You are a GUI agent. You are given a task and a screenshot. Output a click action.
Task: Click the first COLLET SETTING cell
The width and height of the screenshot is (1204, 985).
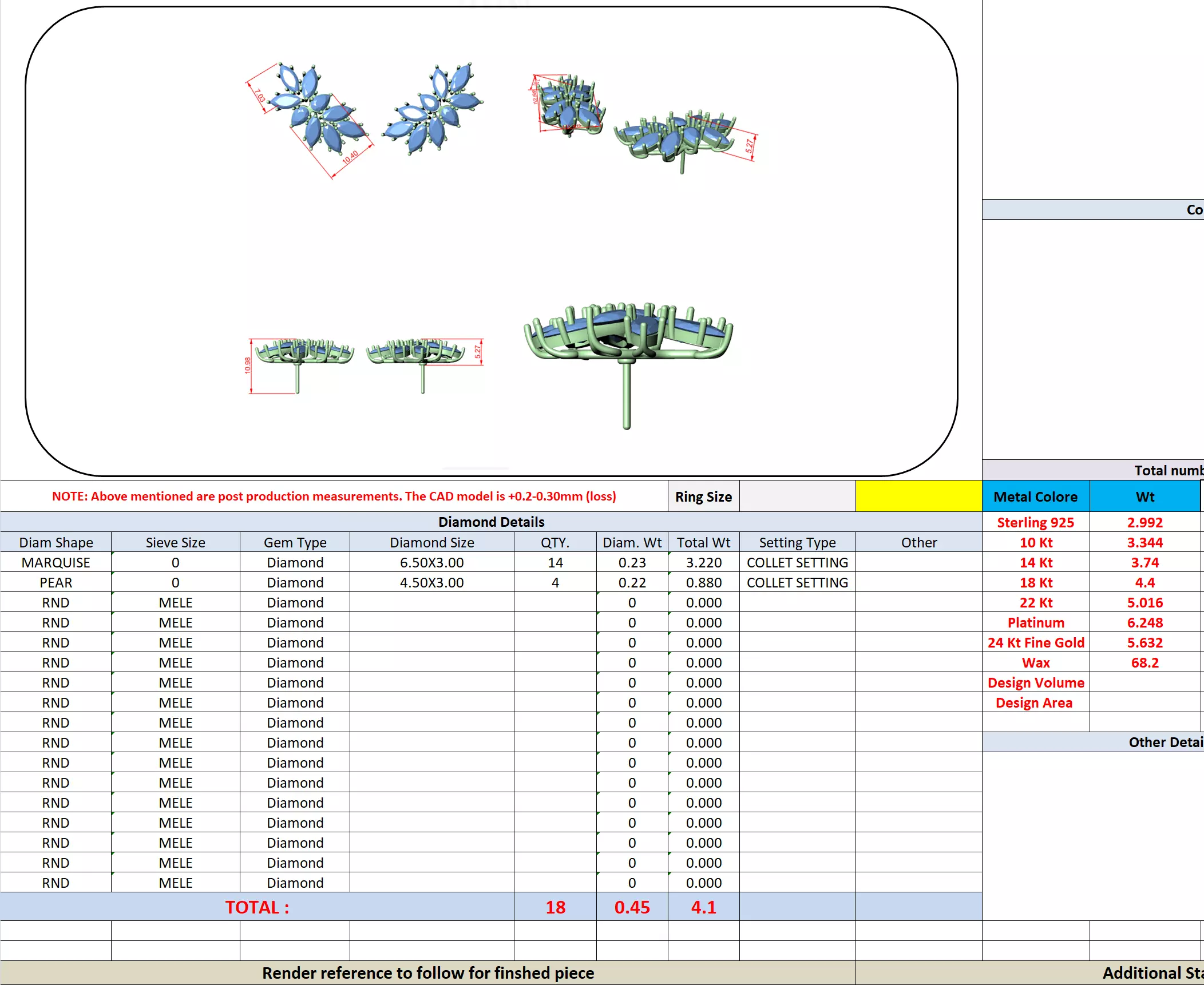click(x=797, y=562)
